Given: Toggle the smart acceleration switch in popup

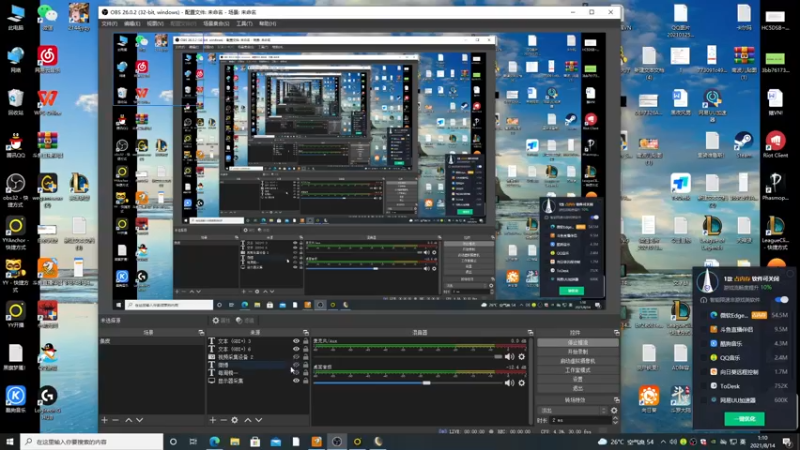Looking at the screenshot, I should point(781,299).
